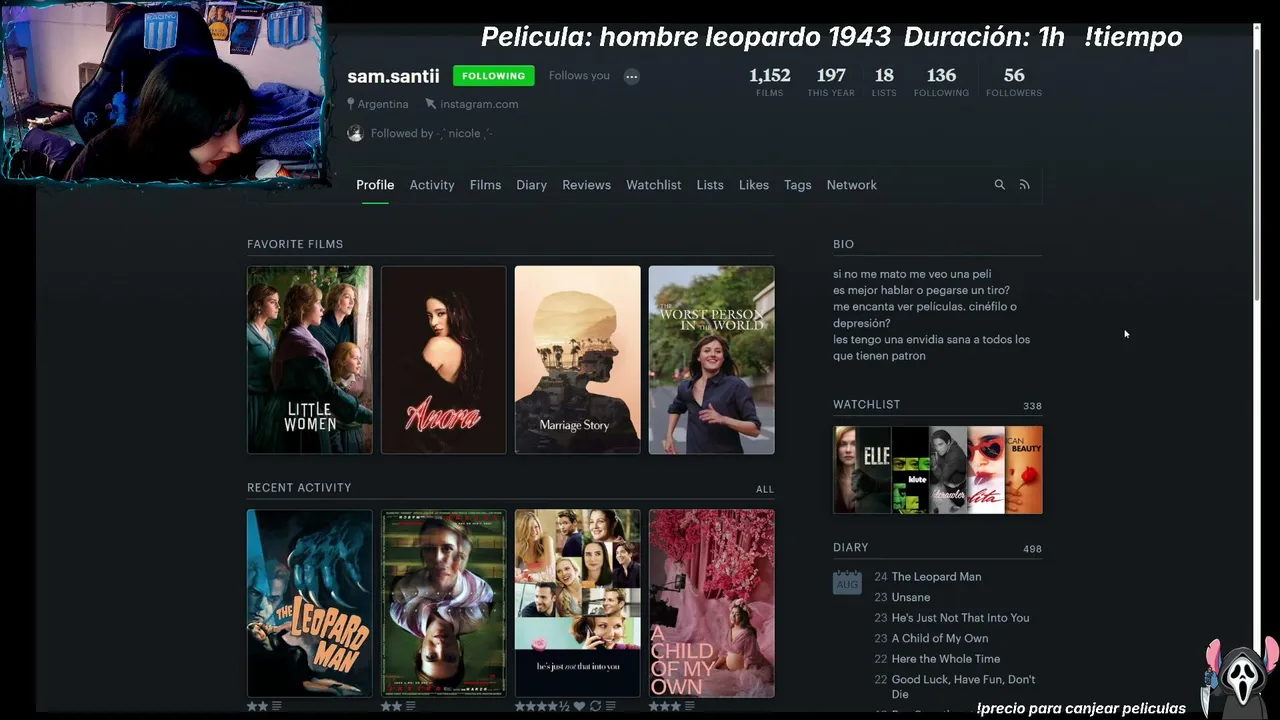Open the review icon under A Child of My Own

[x=692, y=706]
